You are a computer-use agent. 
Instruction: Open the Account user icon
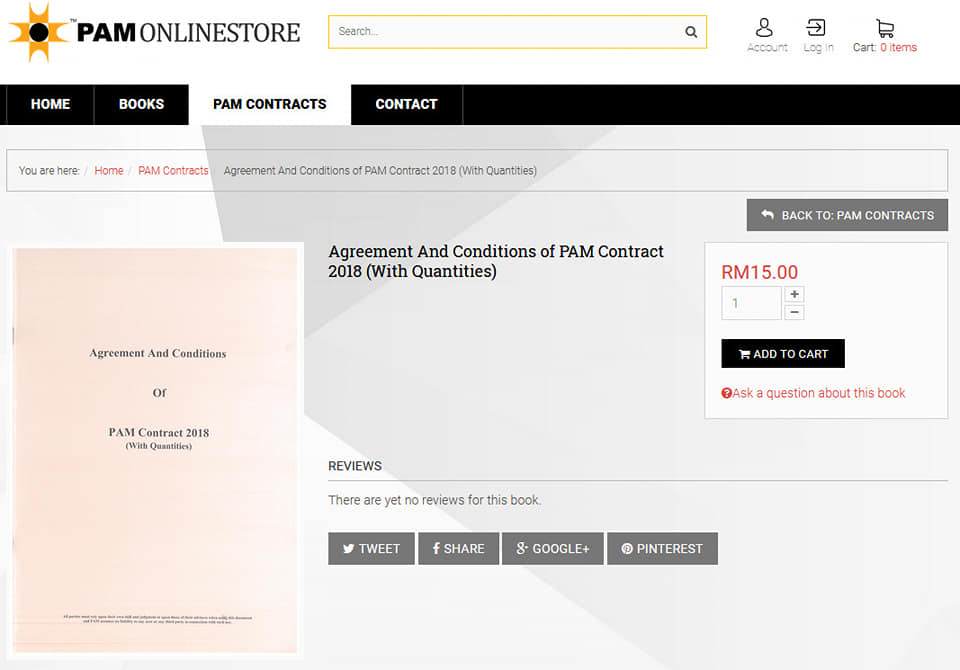click(763, 28)
